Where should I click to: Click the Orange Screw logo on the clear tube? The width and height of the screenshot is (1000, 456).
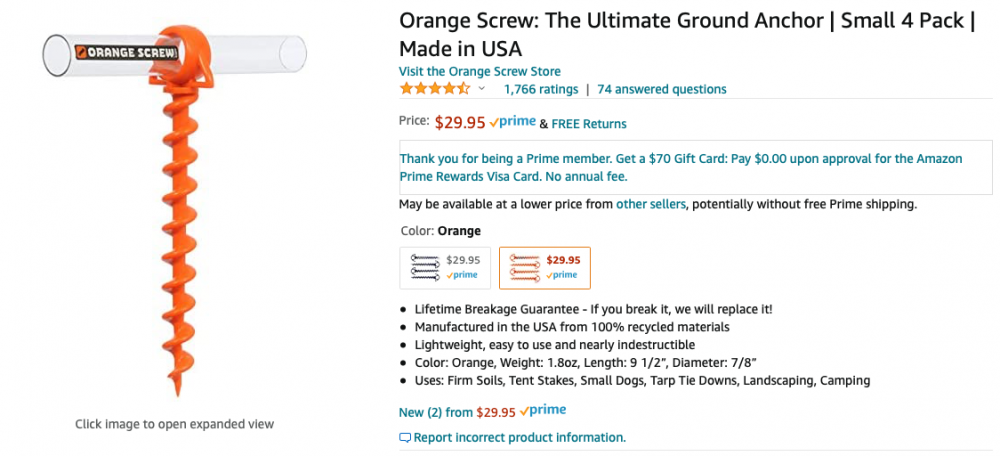coord(128,51)
